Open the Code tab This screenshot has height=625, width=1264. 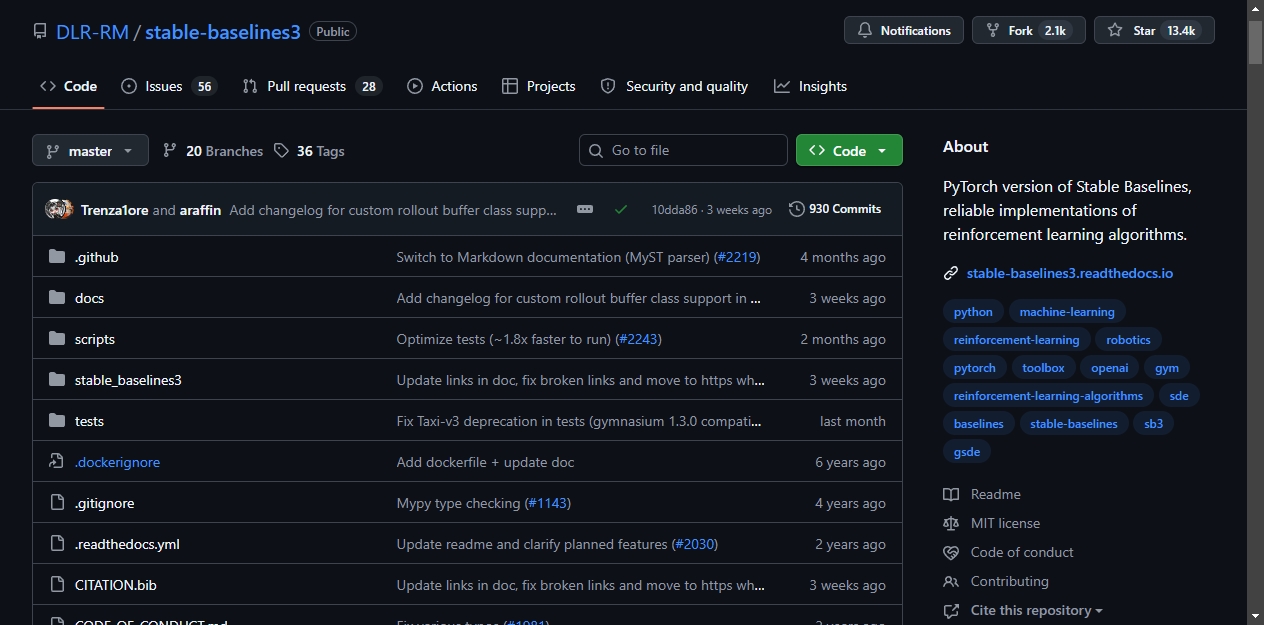[68, 86]
